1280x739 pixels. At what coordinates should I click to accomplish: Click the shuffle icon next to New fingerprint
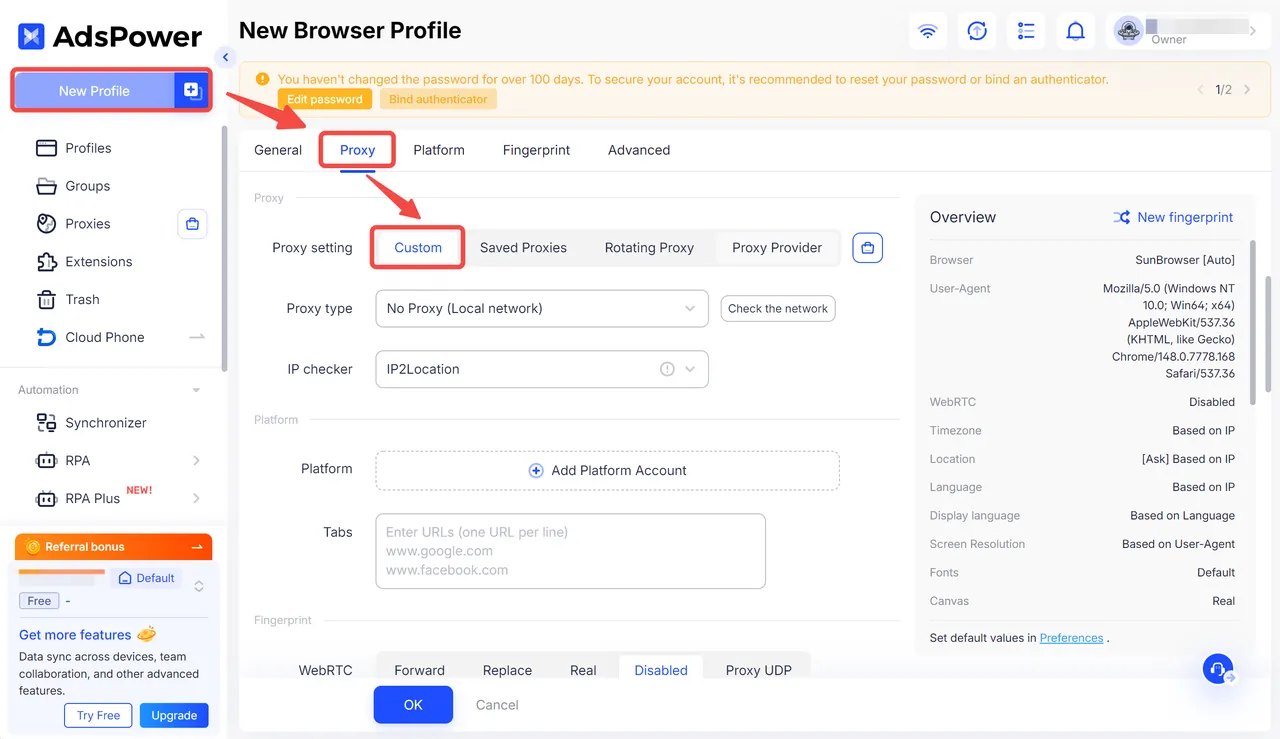click(1122, 217)
